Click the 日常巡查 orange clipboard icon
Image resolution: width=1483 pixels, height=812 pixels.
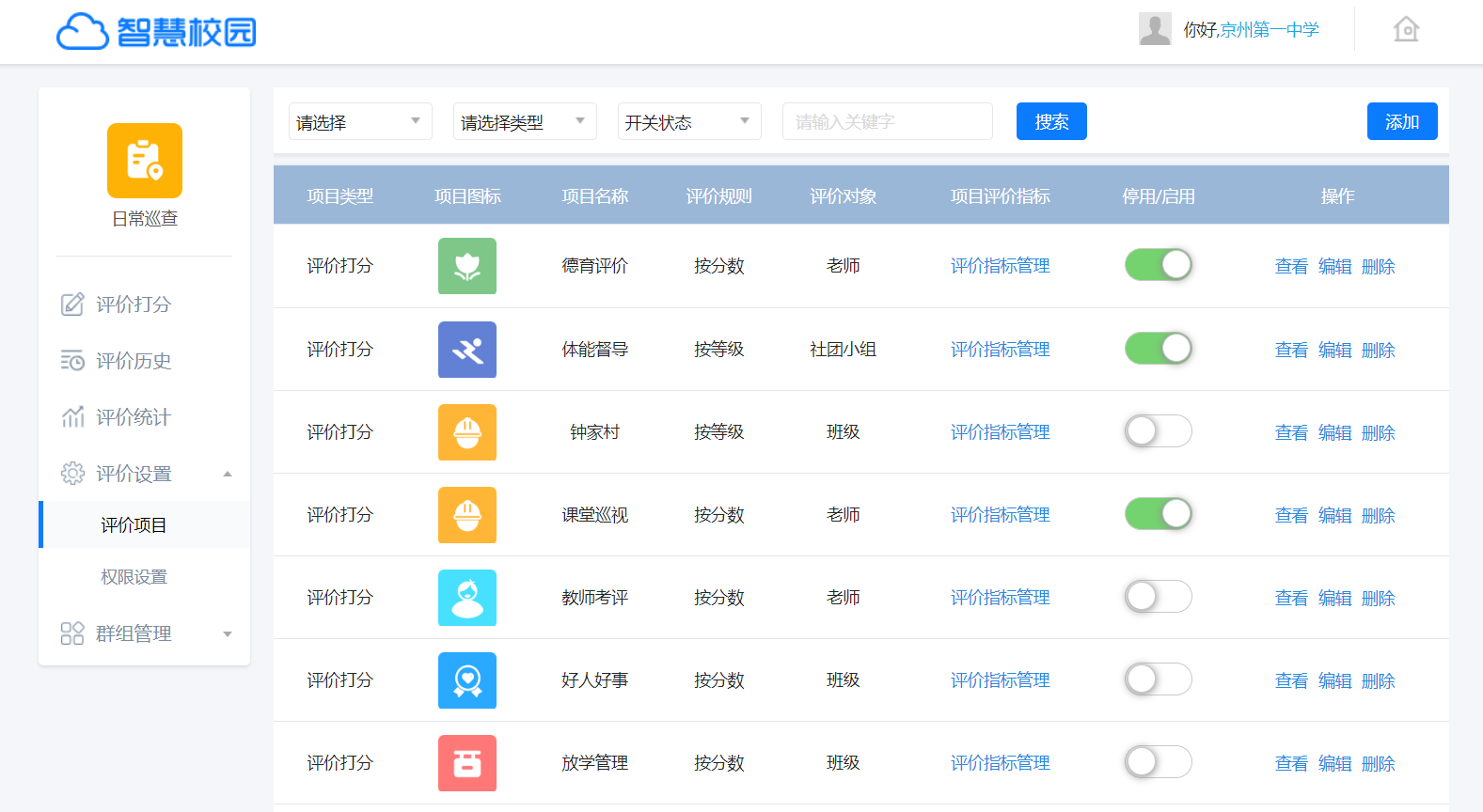tap(145, 161)
